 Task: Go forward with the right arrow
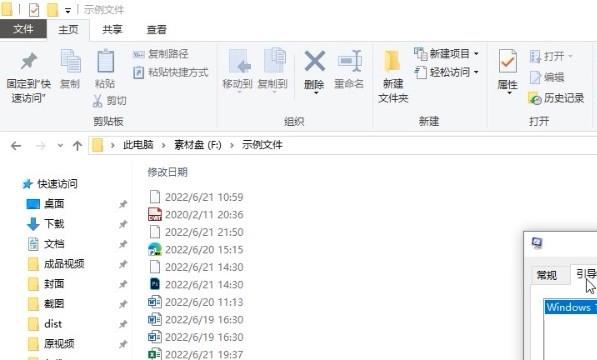[x=40, y=146]
